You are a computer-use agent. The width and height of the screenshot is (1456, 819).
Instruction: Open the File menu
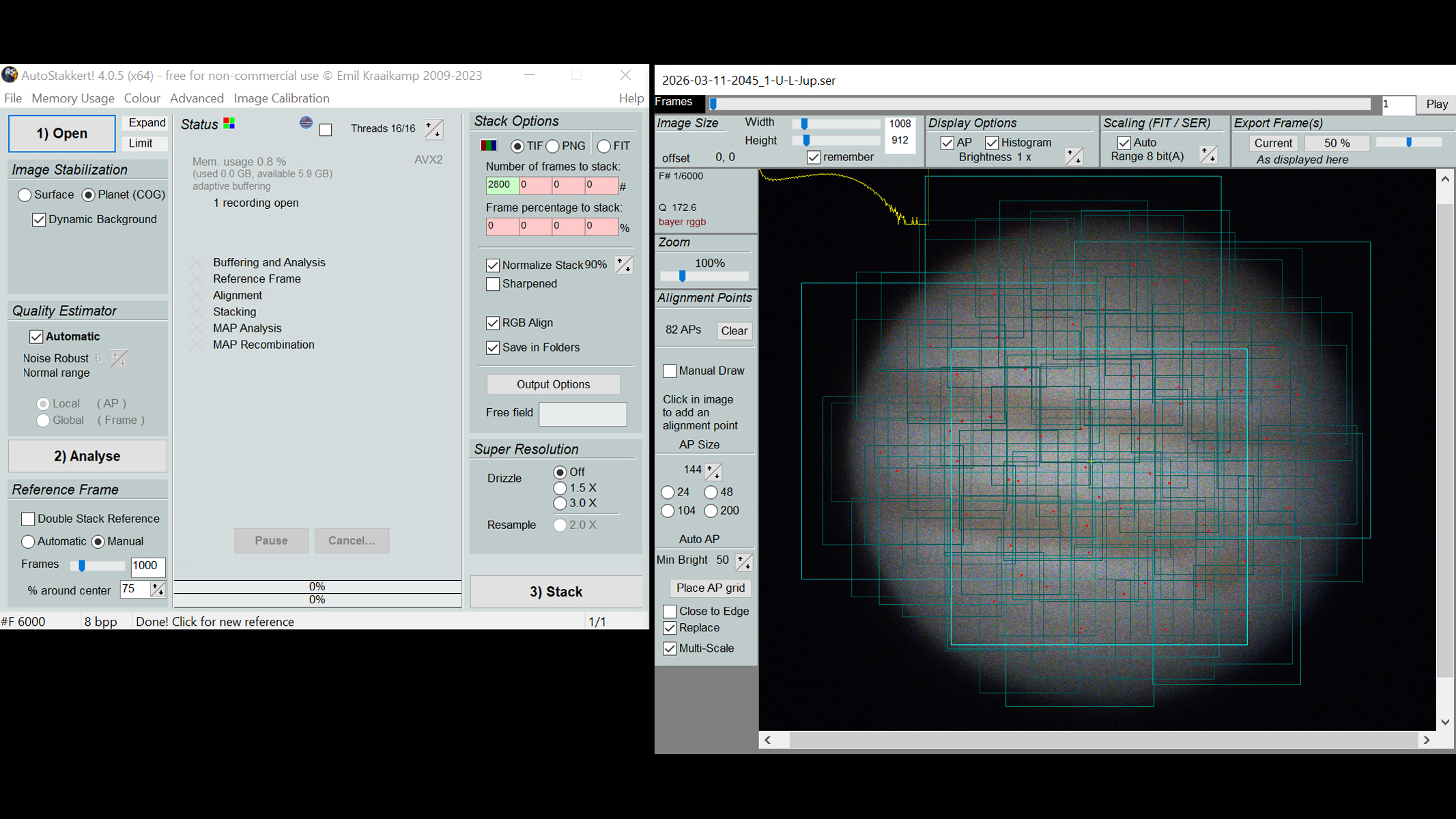coord(13,98)
